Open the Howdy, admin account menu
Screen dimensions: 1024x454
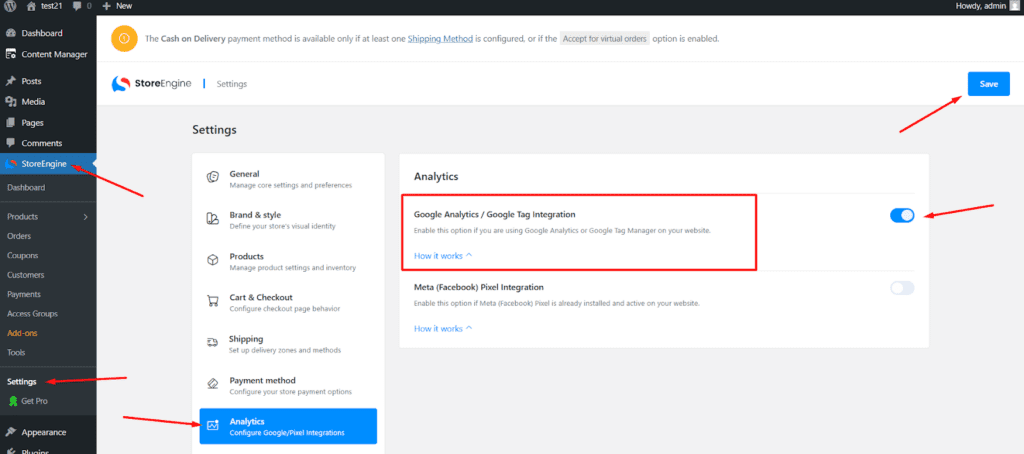[988, 6]
